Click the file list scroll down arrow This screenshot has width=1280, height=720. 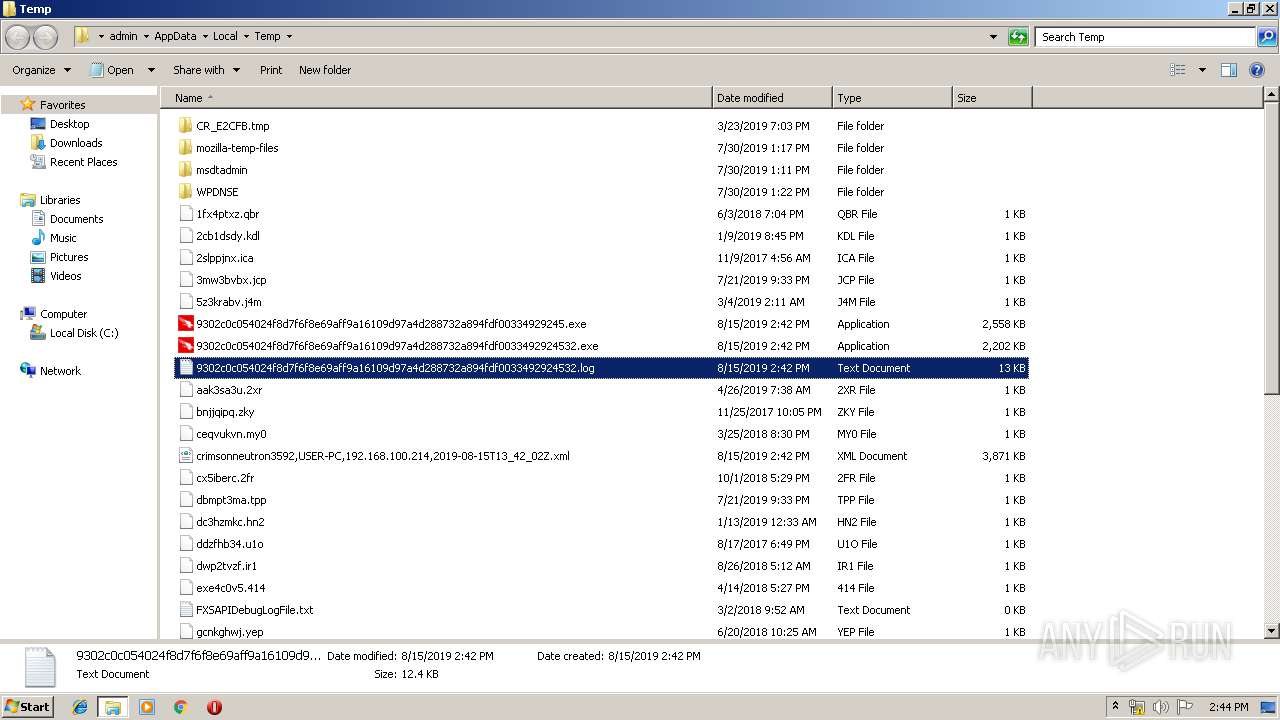(x=1272, y=631)
